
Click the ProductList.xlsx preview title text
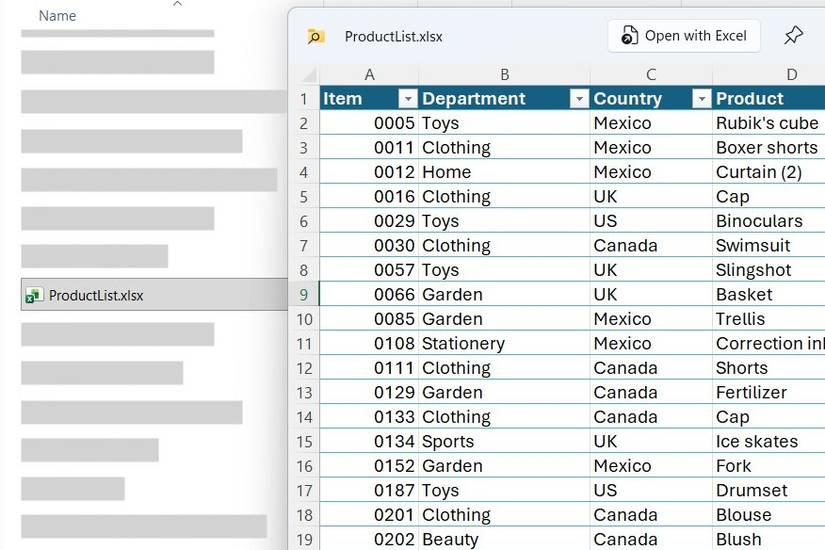[x=394, y=36]
